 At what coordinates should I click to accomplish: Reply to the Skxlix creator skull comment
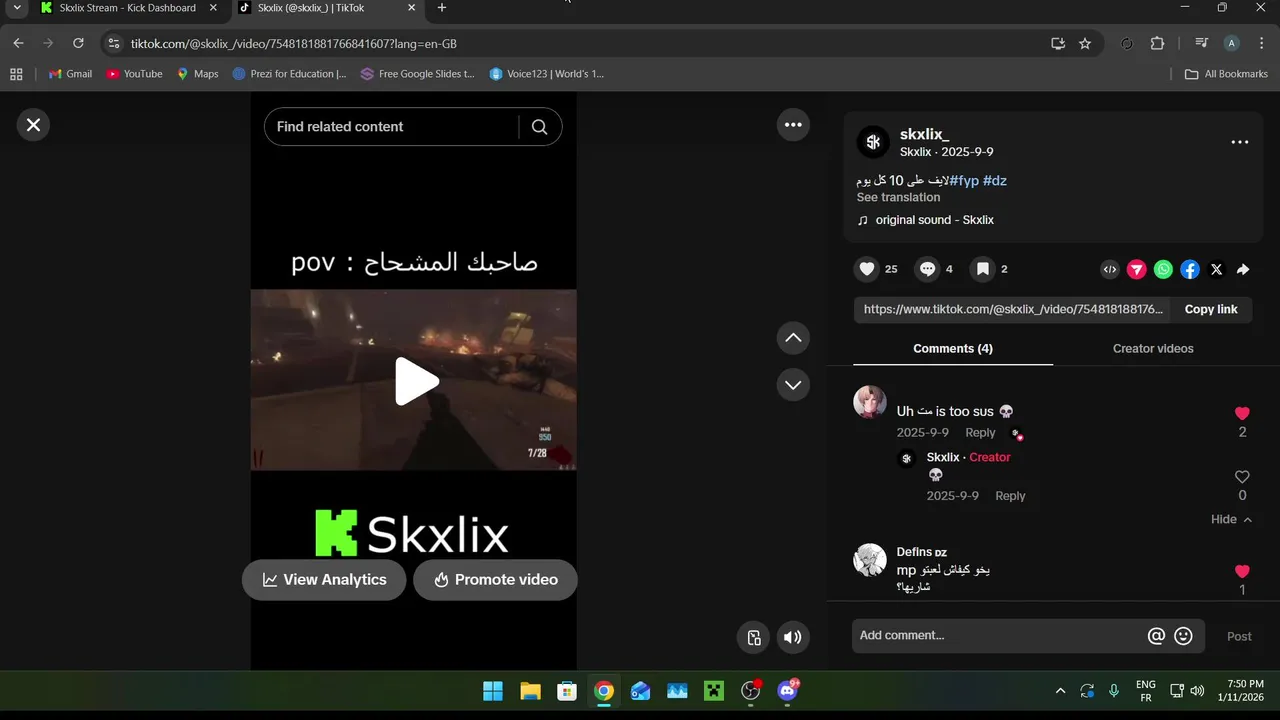click(1010, 496)
